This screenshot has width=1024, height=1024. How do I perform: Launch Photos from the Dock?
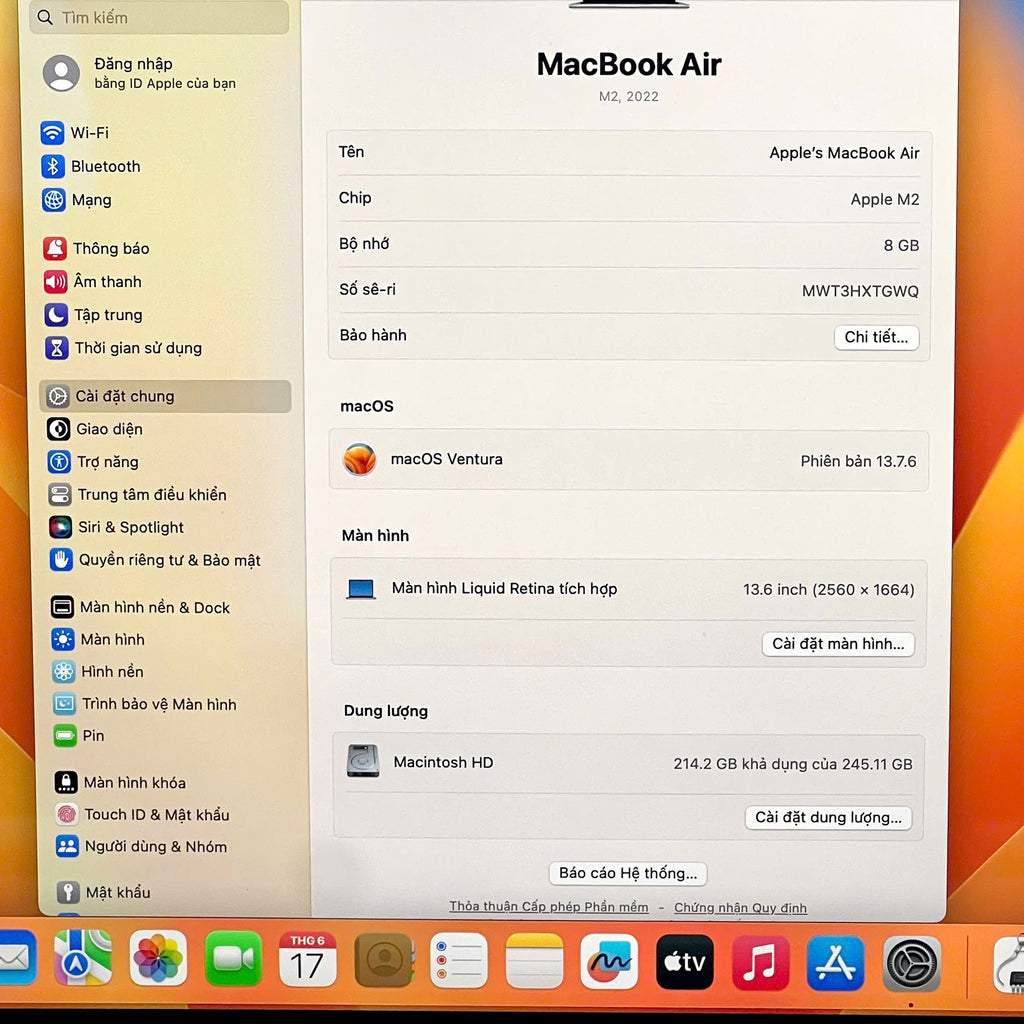point(158,959)
